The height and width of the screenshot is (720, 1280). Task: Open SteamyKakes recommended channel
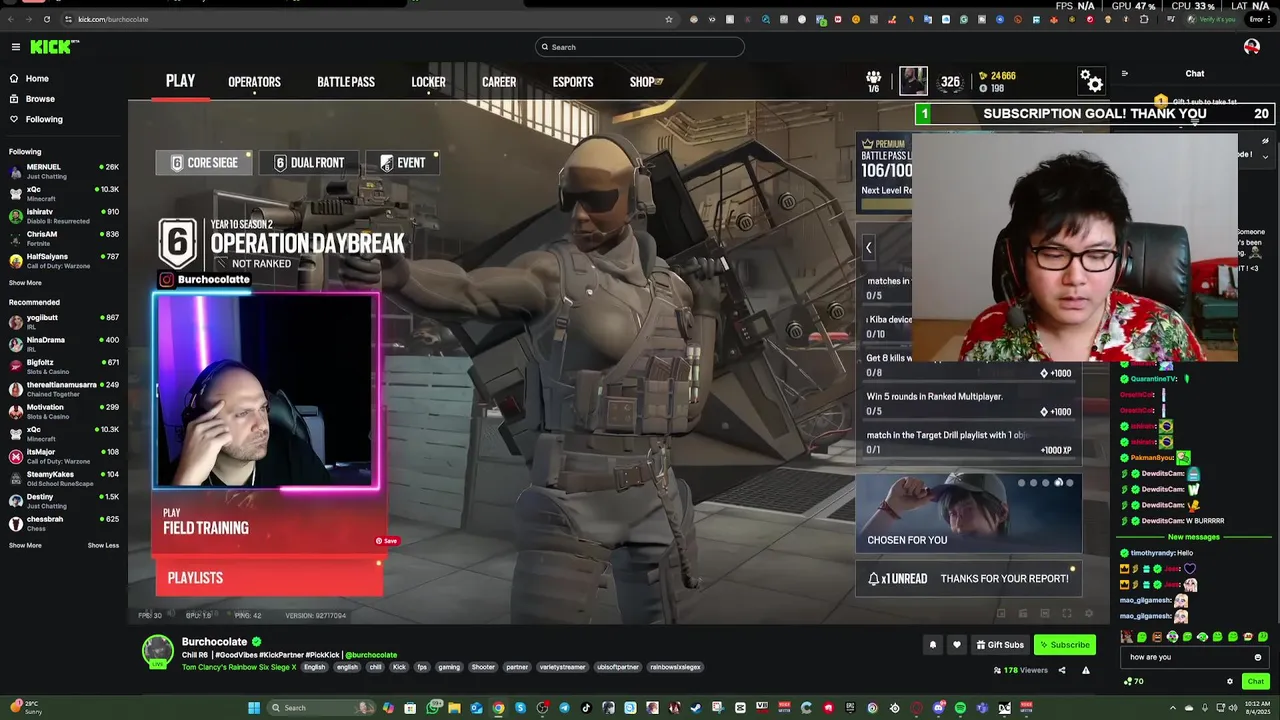[64, 479]
